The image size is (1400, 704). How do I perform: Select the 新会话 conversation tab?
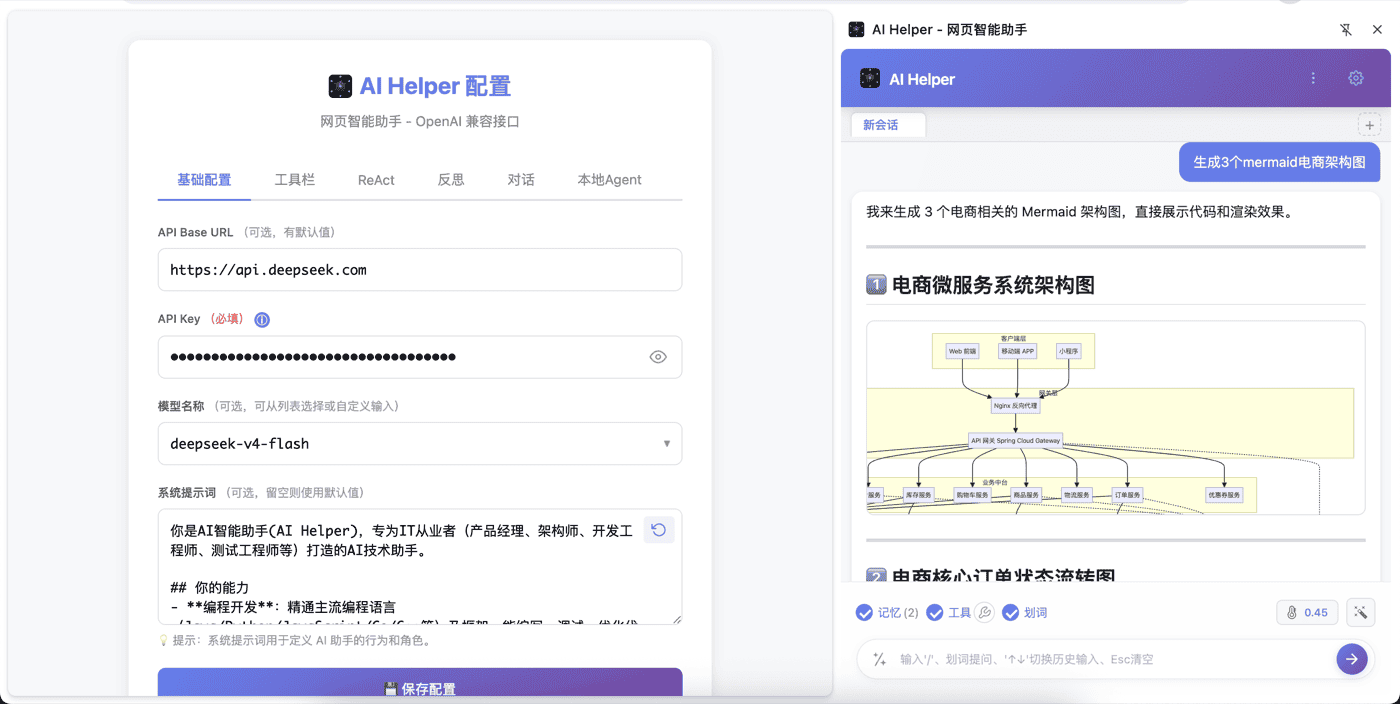tap(888, 125)
